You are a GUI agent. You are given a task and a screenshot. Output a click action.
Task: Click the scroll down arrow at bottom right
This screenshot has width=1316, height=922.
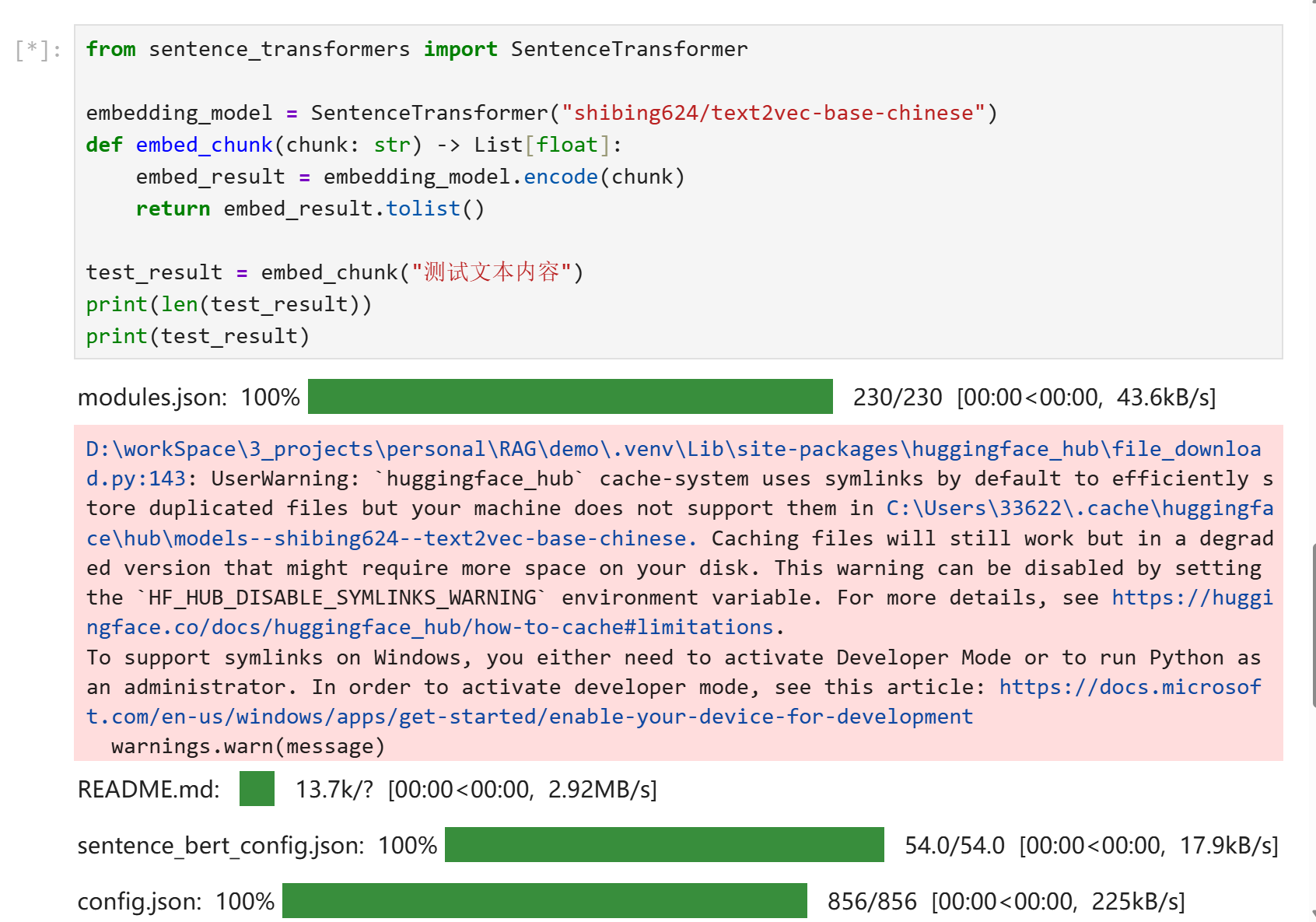coord(1313,913)
